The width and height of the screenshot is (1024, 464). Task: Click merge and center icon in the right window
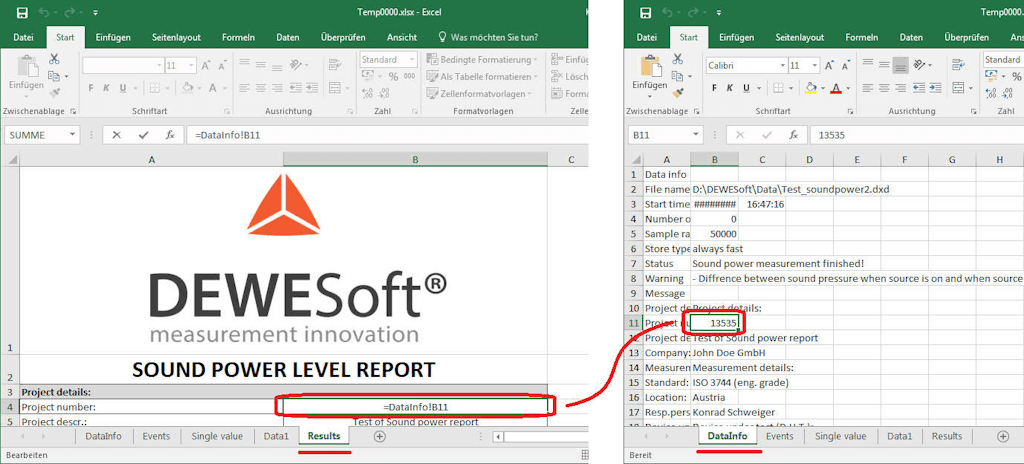[958, 88]
